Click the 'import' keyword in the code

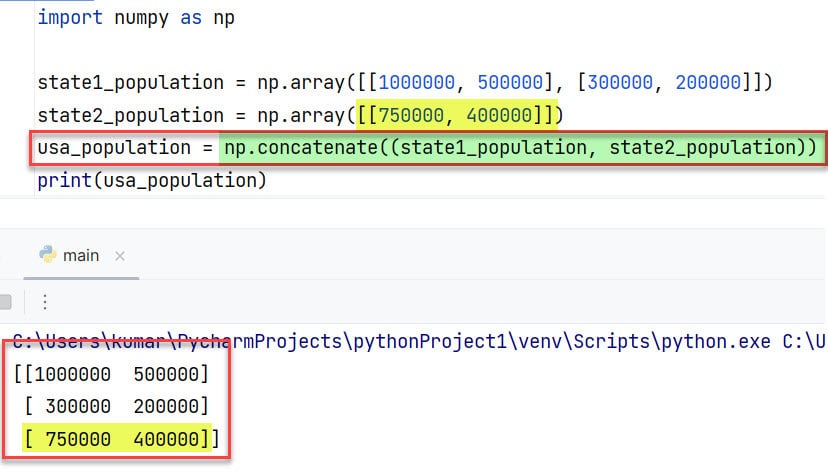[x=70, y=17]
